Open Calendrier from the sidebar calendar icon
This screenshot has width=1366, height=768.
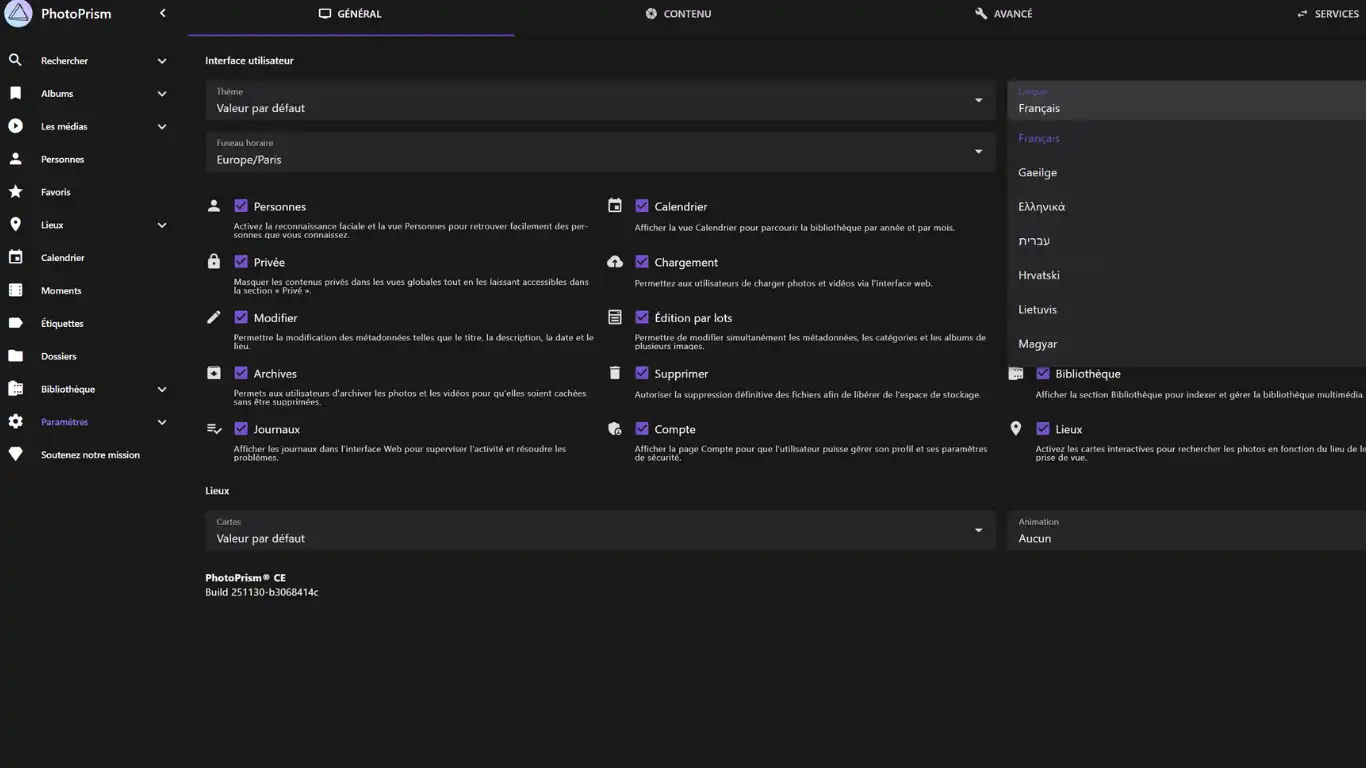click(15, 258)
